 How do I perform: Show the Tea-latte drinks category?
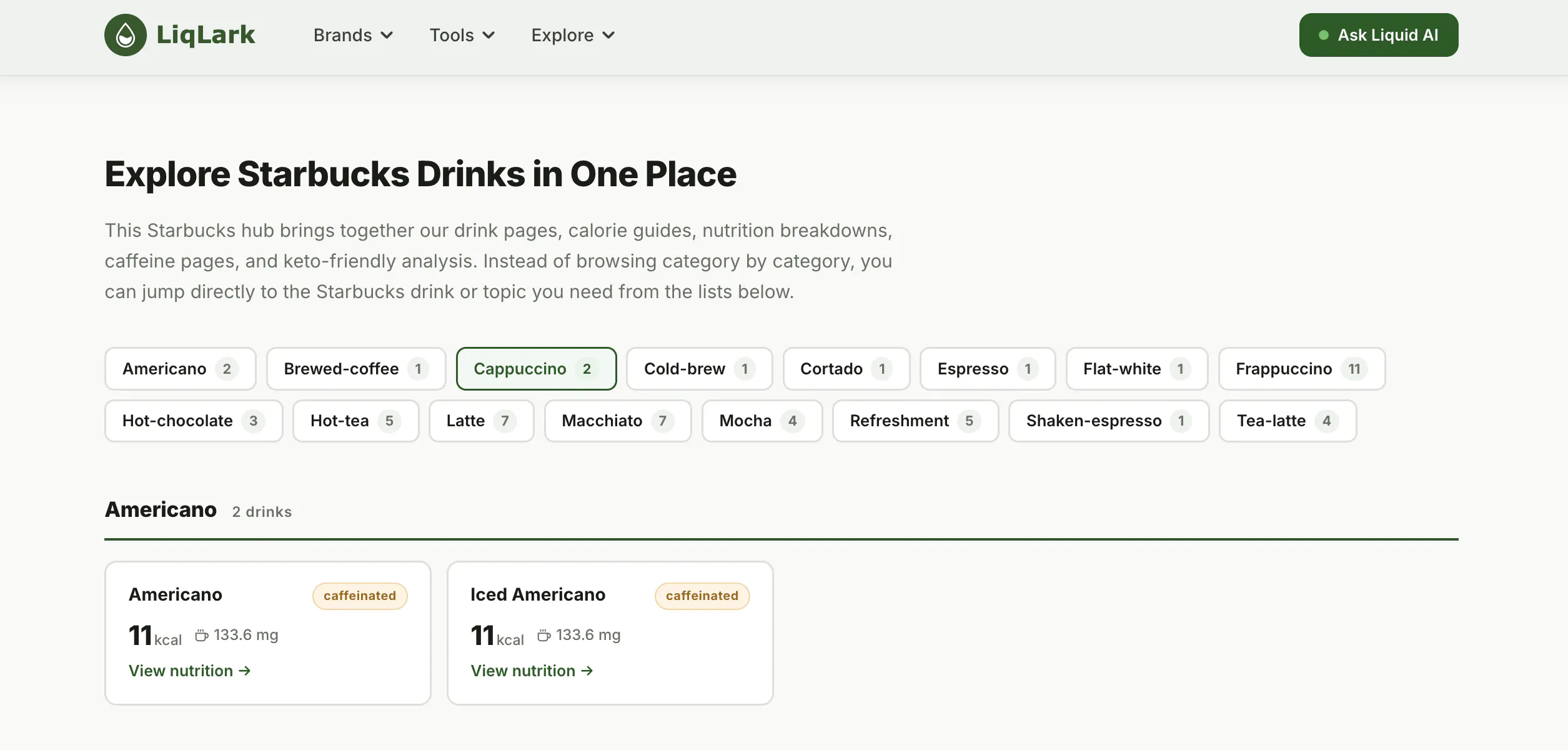(1288, 421)
